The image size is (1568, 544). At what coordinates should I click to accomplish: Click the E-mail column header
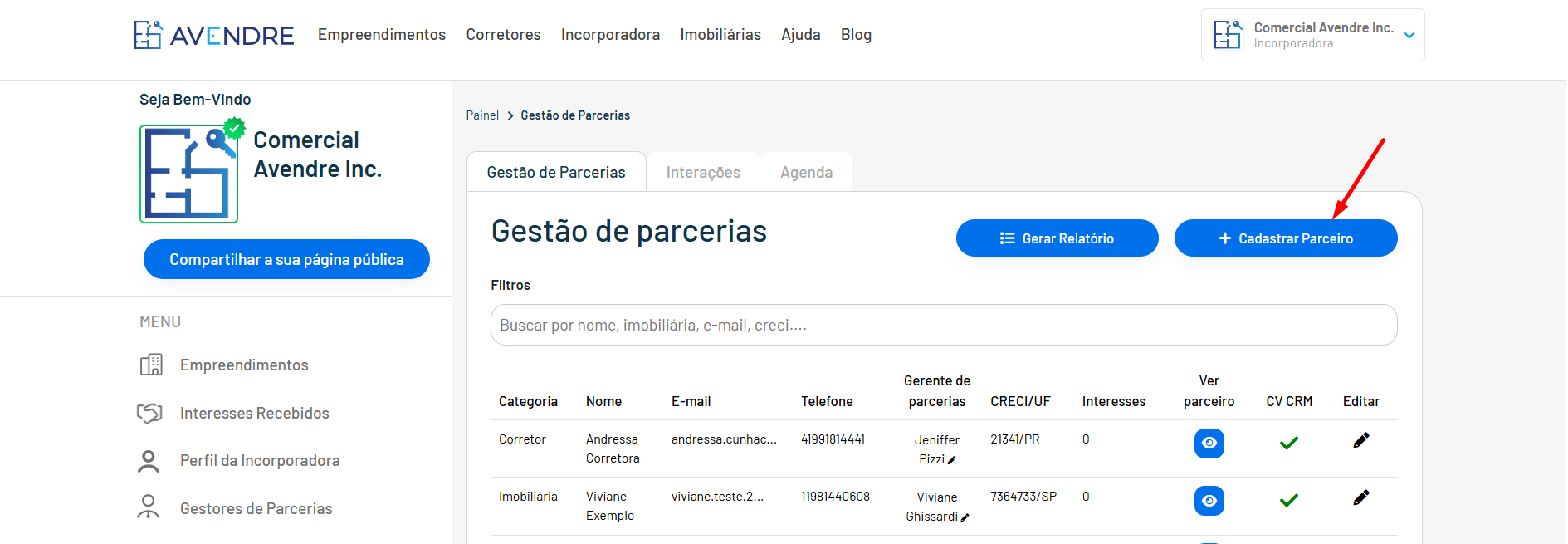pos(691,402)
